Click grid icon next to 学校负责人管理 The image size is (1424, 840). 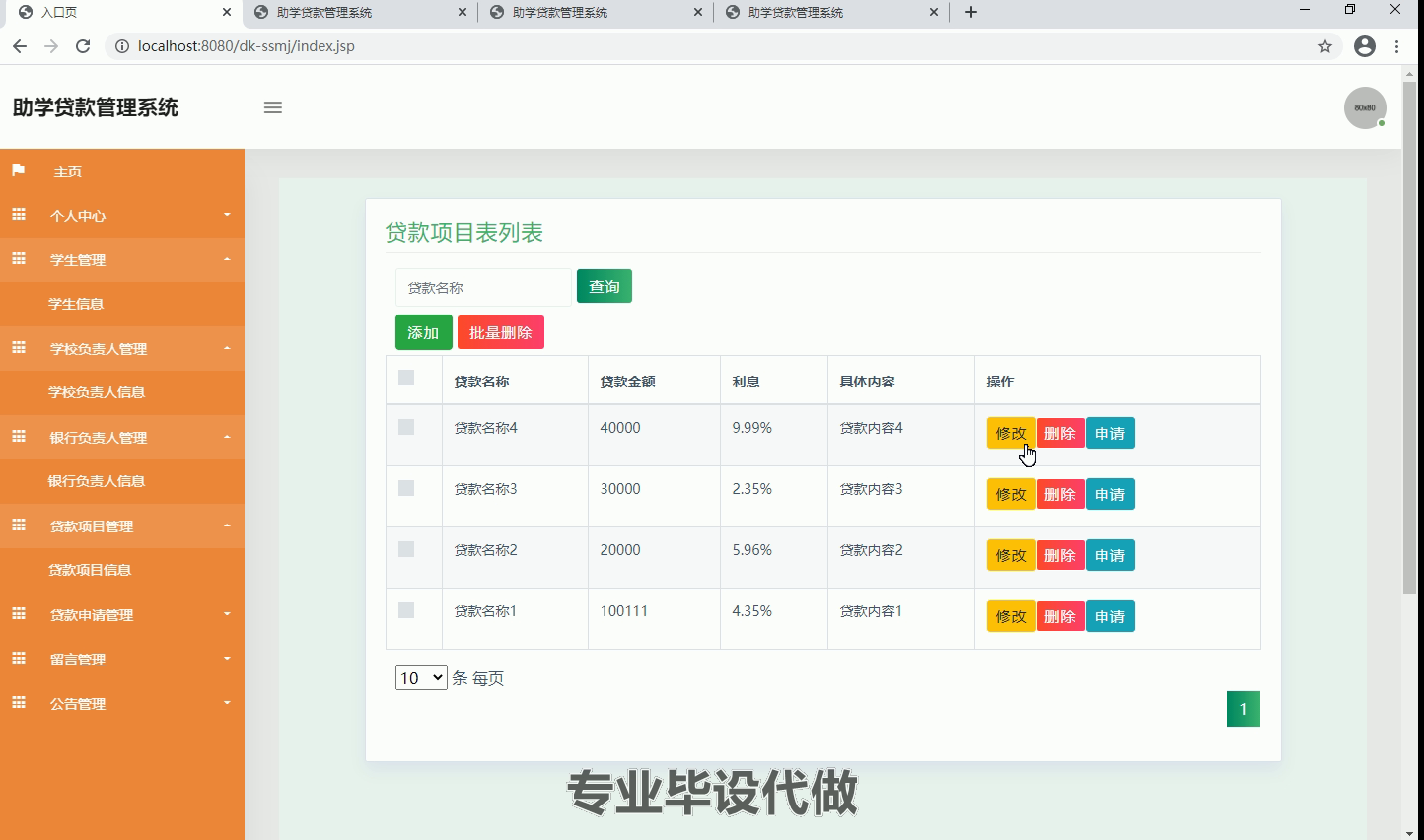(18, 348)
